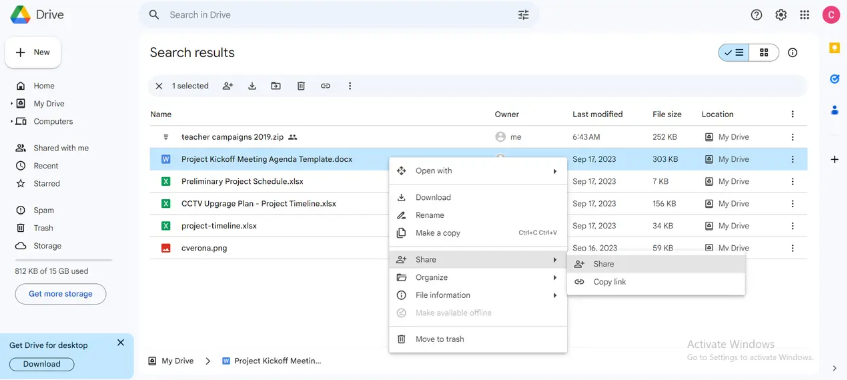Viewport: 847px width, 380px height.
Task: Select Share in the submenu
Action: click(656, 264)
